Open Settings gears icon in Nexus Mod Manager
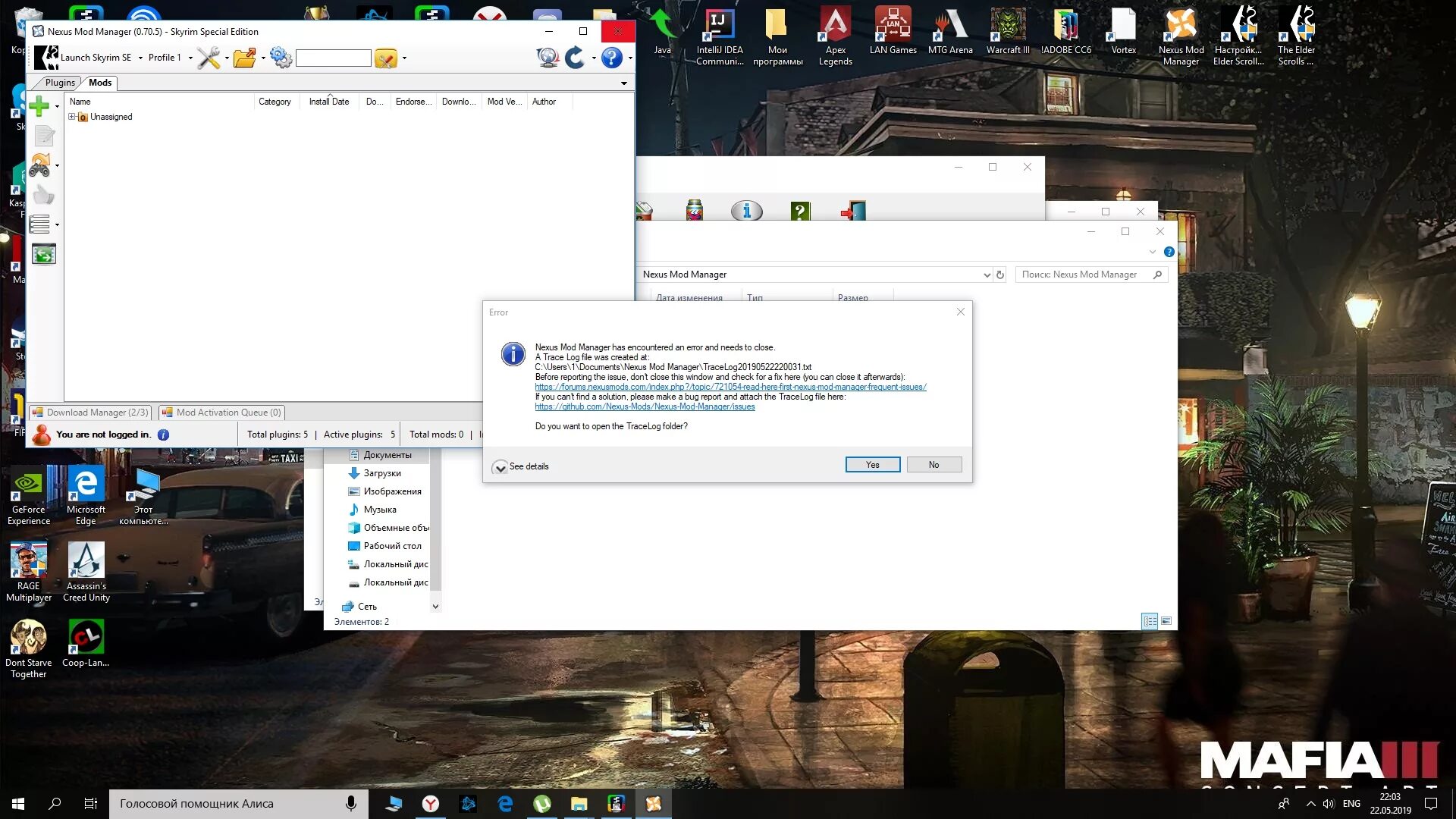 tap(281, 58)
